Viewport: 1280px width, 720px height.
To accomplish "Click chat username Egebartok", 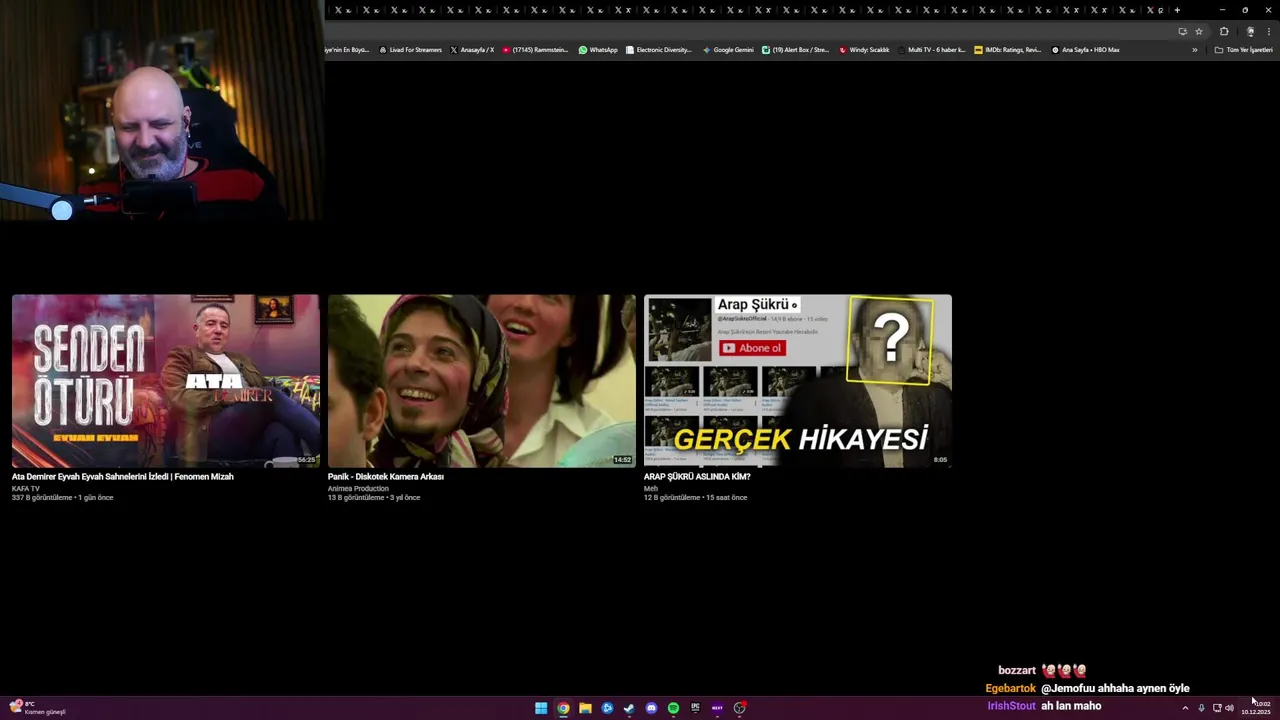I will click(x=1011, y=689).
